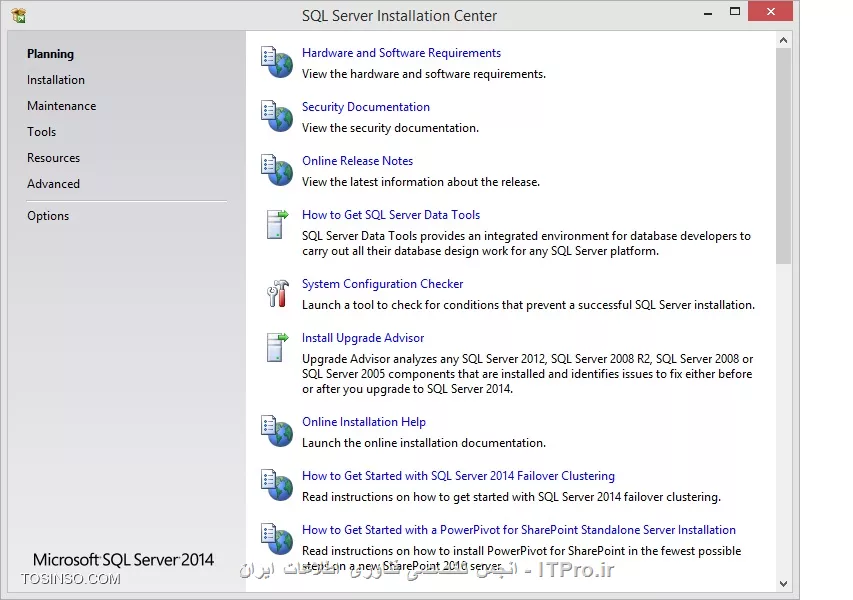Open the Maintenance page
Viewport: 853px width, 600px height.
(x=61, y=106)
